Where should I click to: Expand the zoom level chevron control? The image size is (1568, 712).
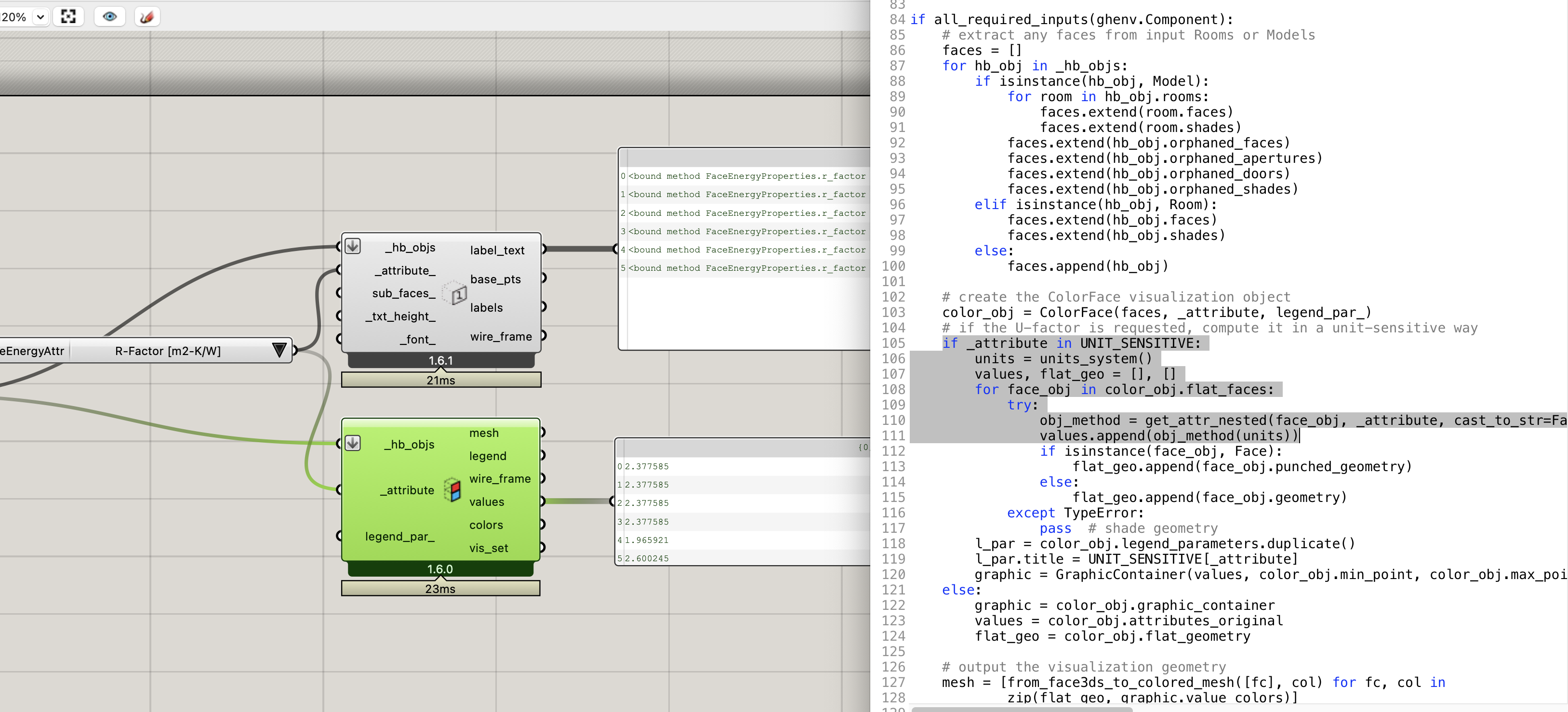coord(40,16)
